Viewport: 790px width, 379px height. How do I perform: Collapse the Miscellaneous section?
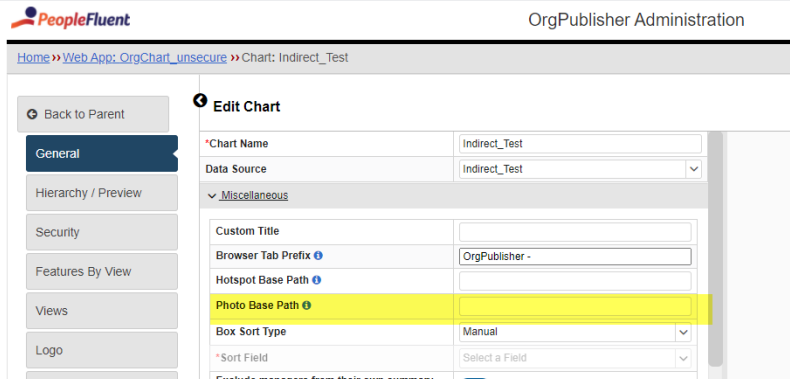click(x=248, y=196)
